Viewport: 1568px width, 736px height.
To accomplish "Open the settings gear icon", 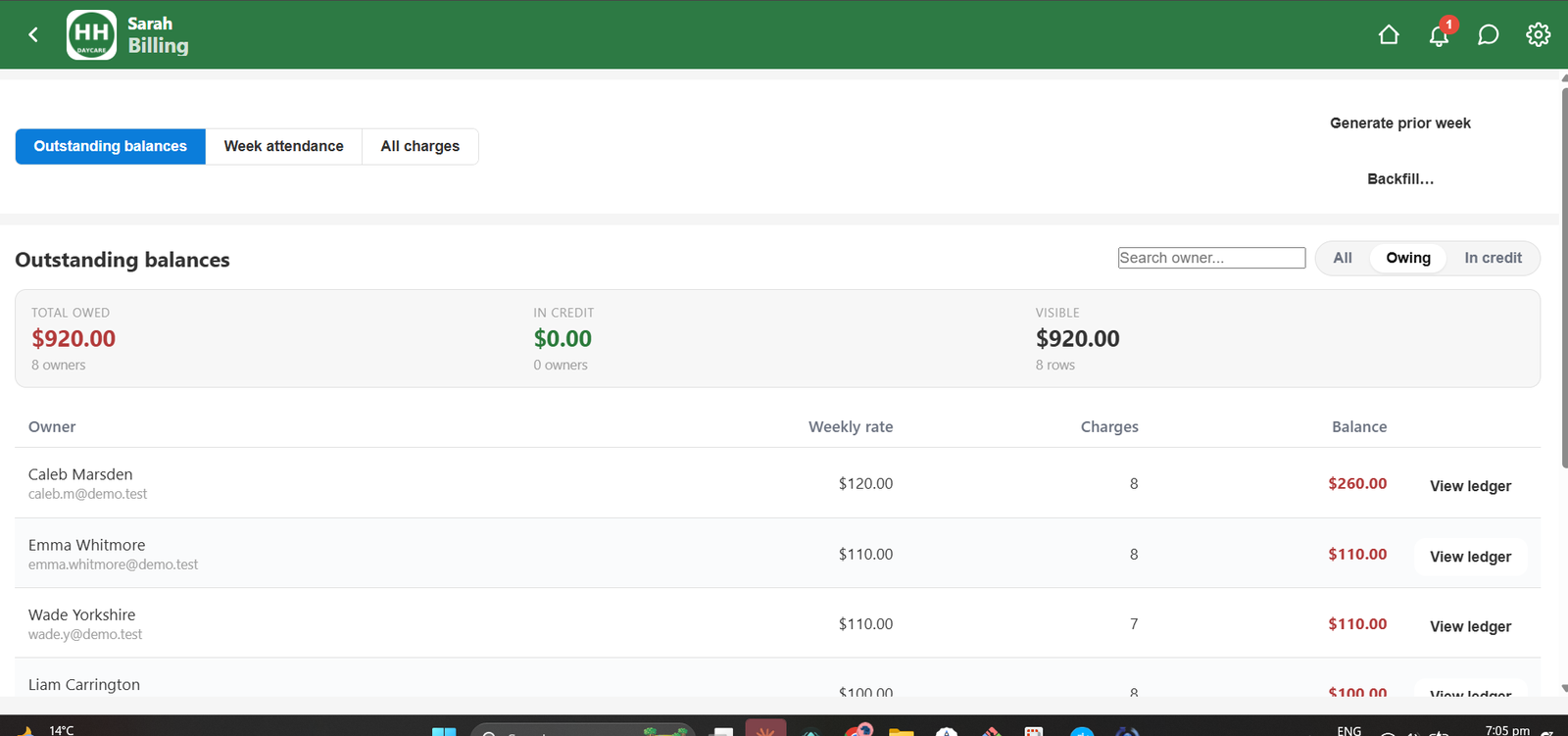I will (1538, 35).
